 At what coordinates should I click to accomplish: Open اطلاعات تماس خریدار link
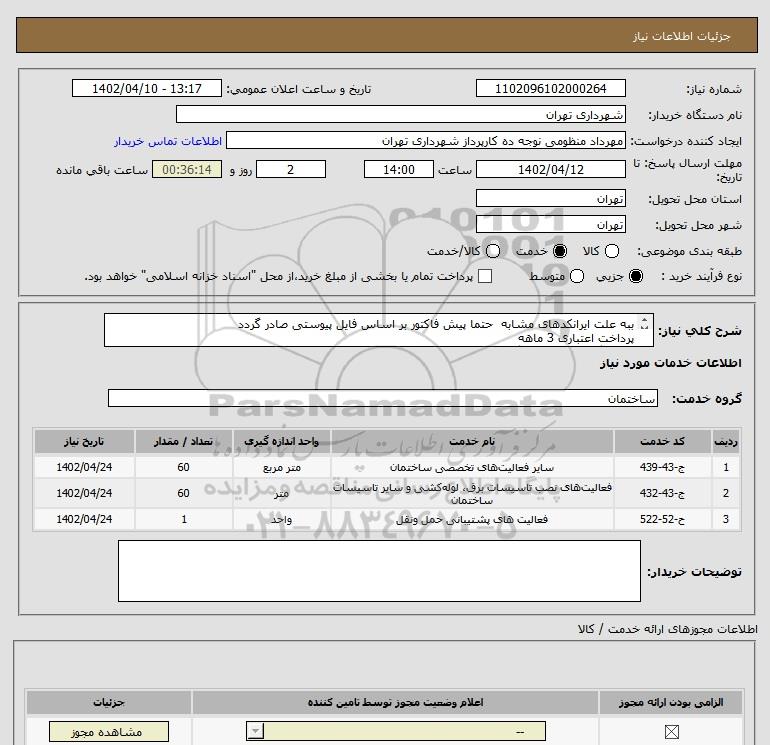coord(168,141)
